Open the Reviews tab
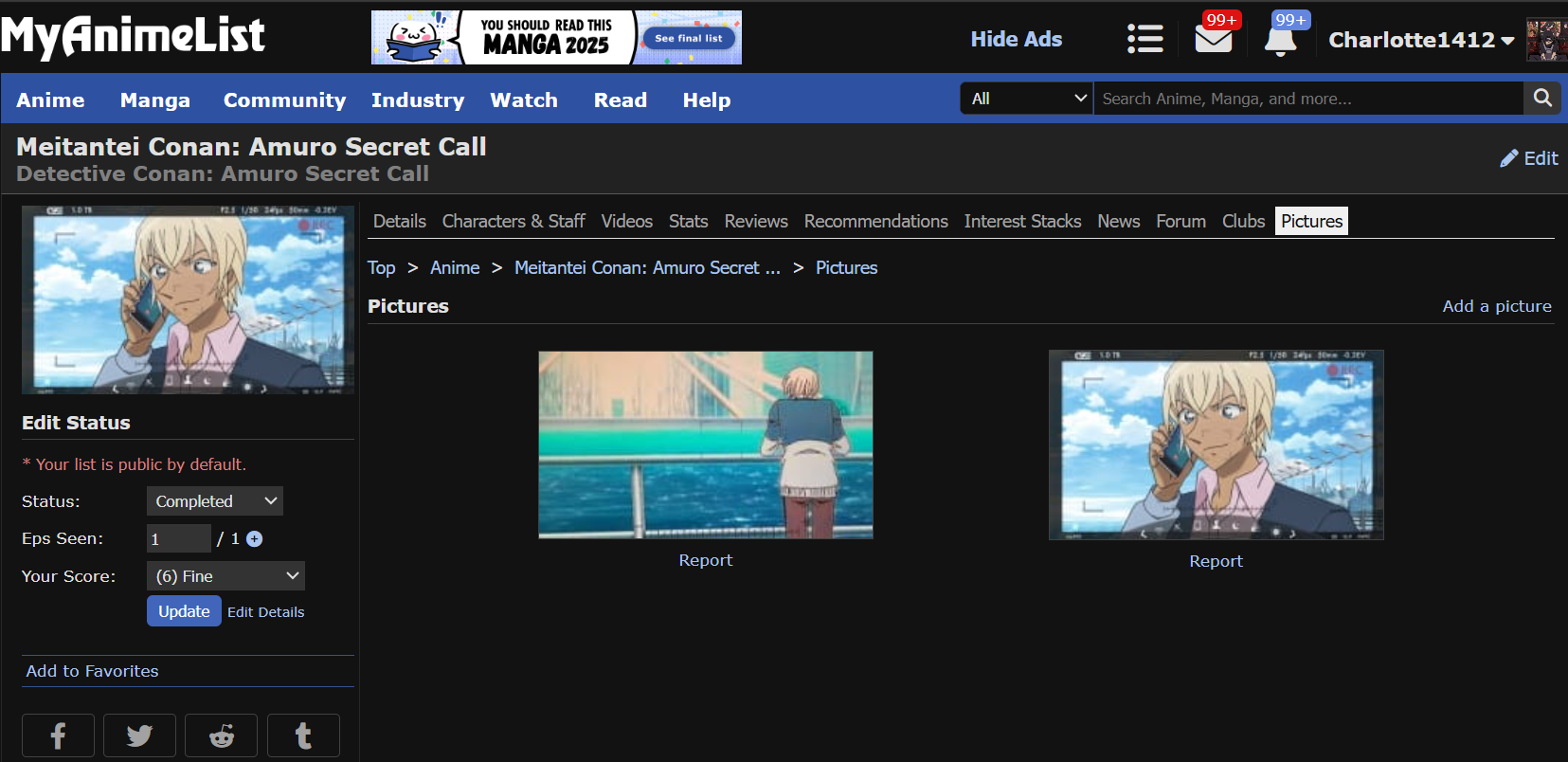Image resolution: width=1568 pixels, height=762 pixels. [x=755, y=221]
